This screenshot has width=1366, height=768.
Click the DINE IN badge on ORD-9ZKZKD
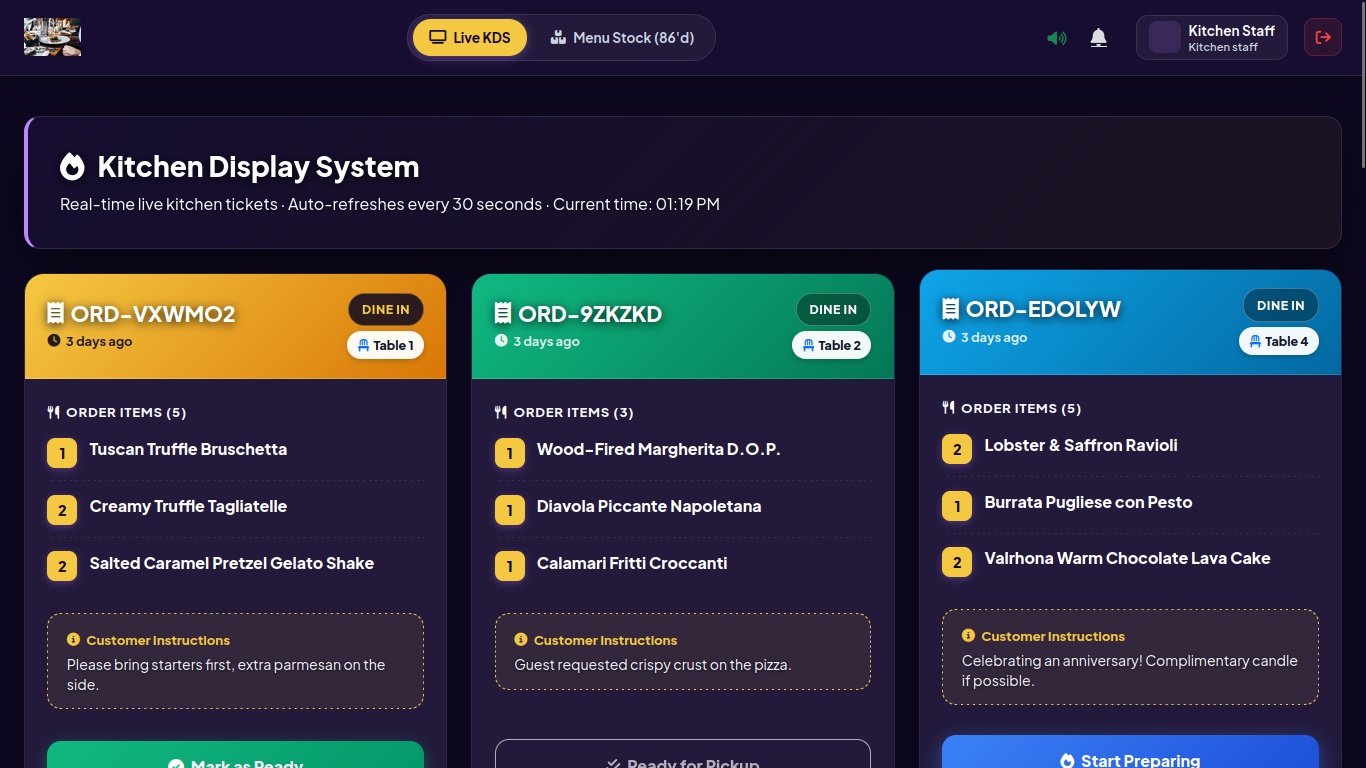[x=833, y=310]
